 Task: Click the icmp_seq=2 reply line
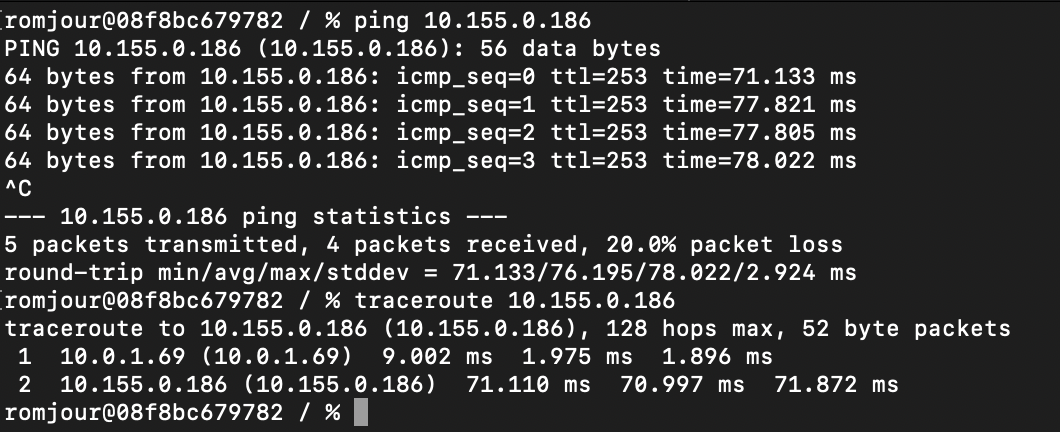[431, 133]
